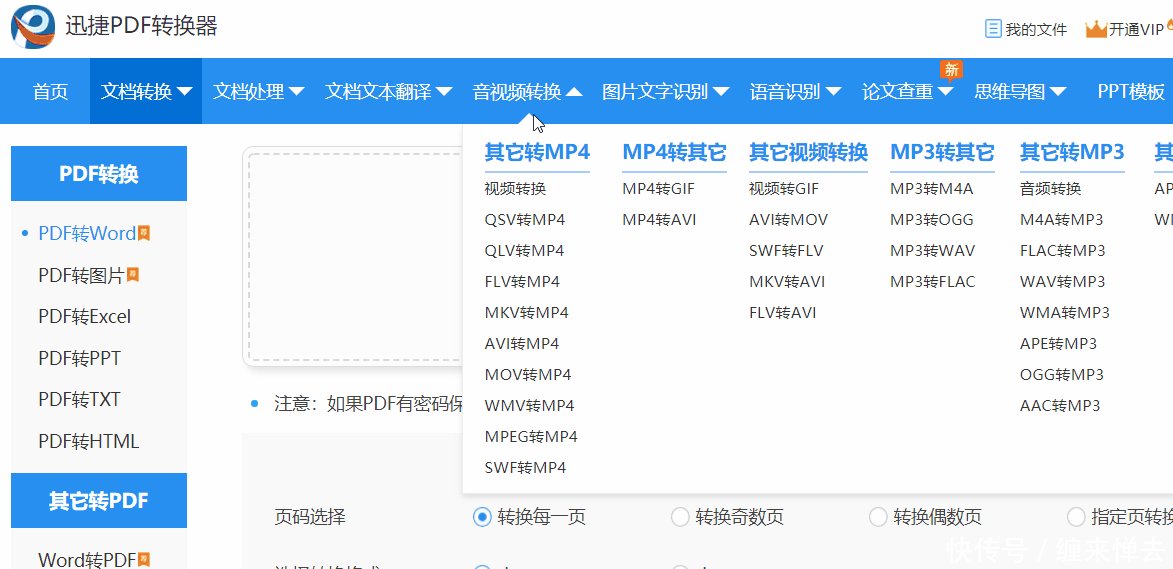This screenshot has height=569, width=1173.
Task: Choose AAC转MP3 from the menu
Action: [x=1060, y=406]
